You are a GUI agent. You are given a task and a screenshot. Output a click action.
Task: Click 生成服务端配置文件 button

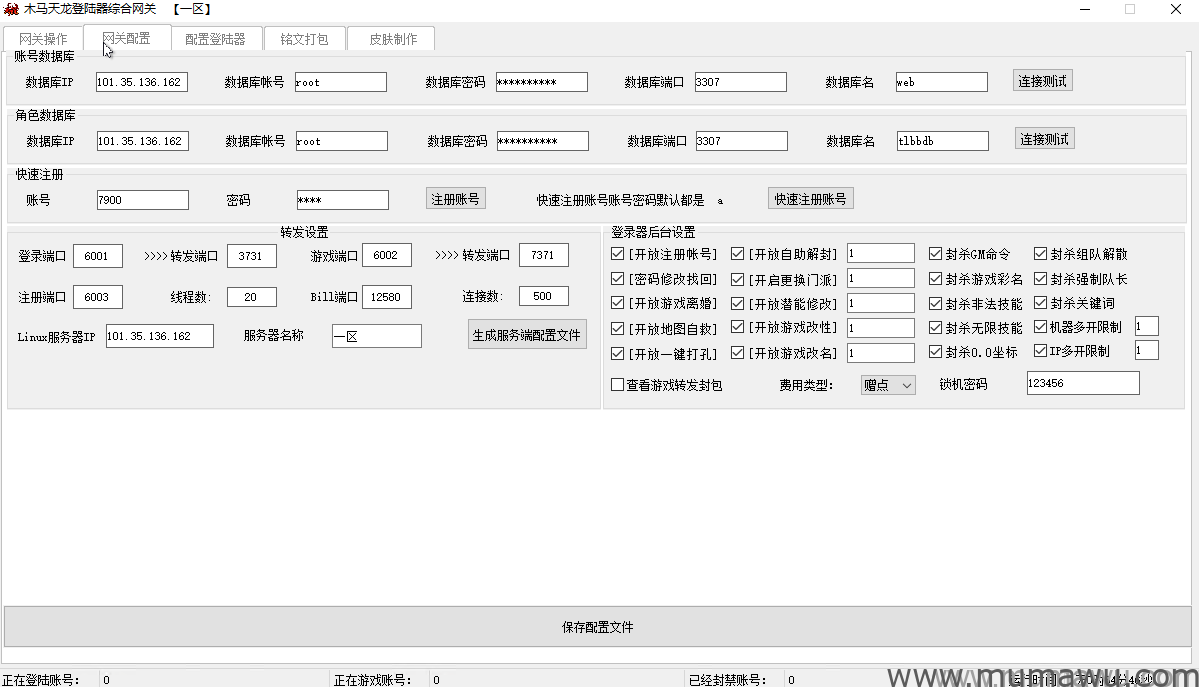527,335
